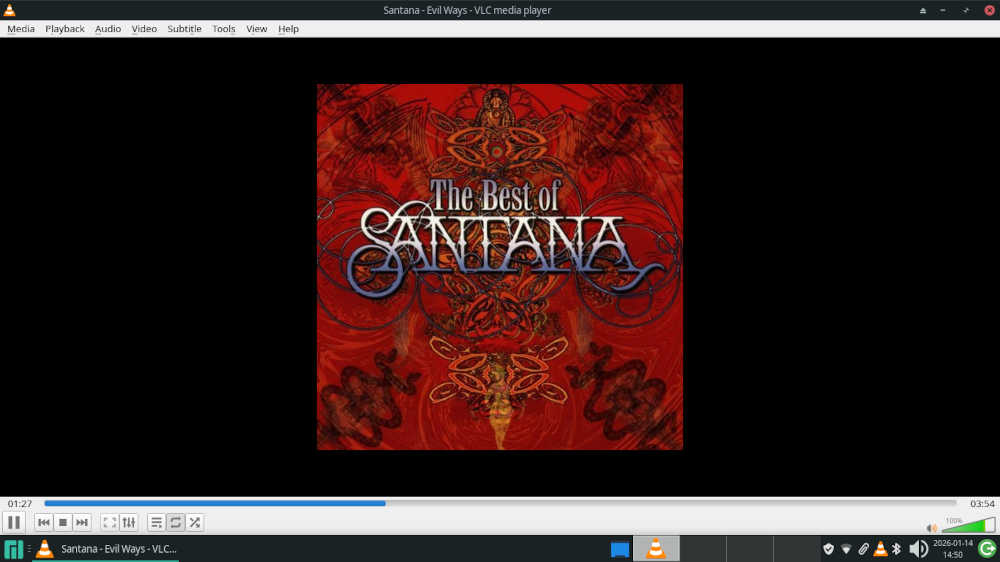Screen dimensions: 1000x562
Task: Click the playback seek bar
Action: (500, 503)
